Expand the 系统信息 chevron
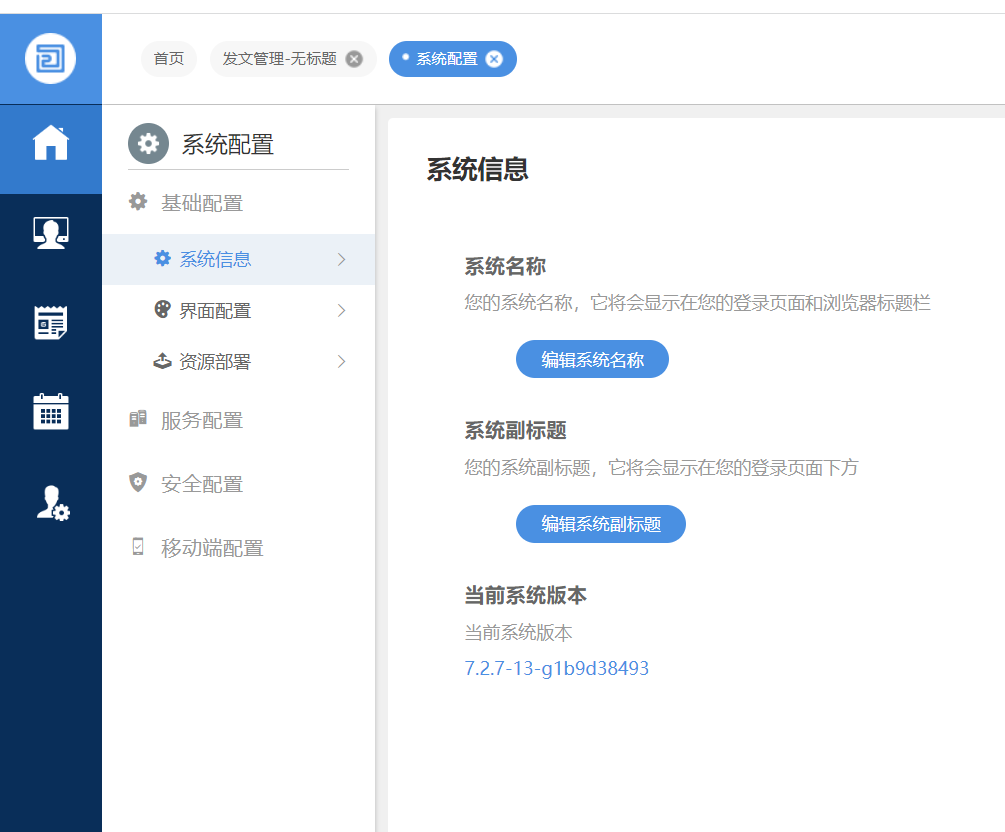This screenshot has height=832, width=1005. click(x=342, y=259)
